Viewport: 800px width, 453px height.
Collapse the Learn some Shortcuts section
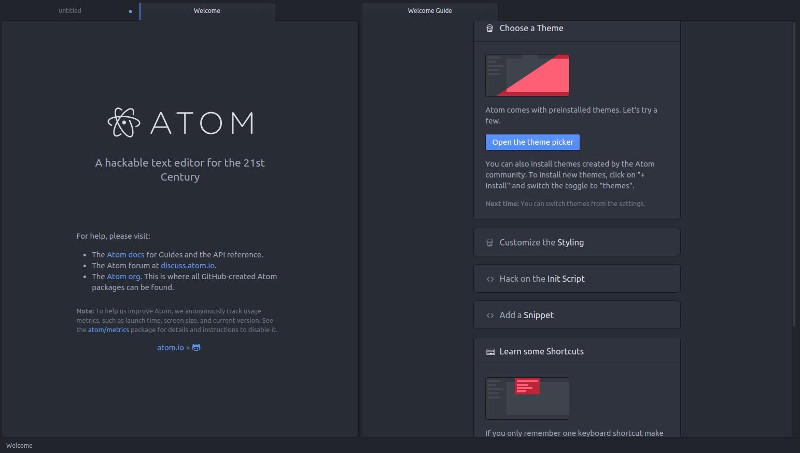[x=577, y=351]
